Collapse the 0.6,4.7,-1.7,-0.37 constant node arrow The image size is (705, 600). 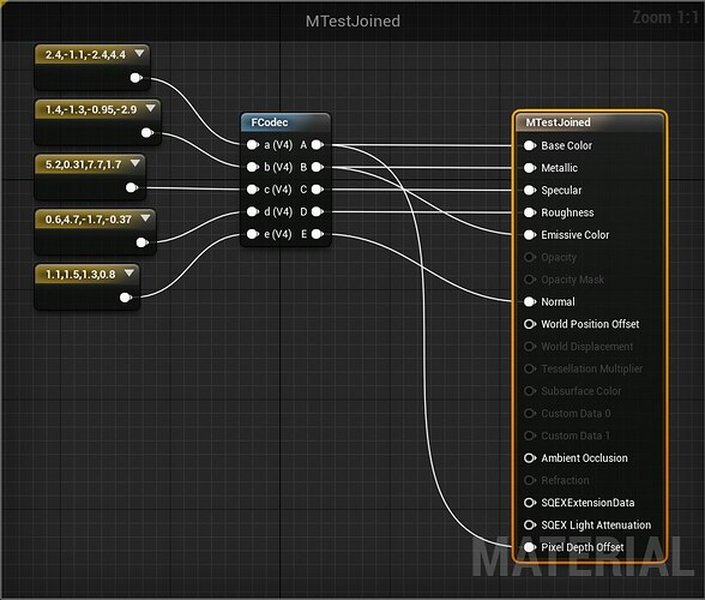click(145, 219)
